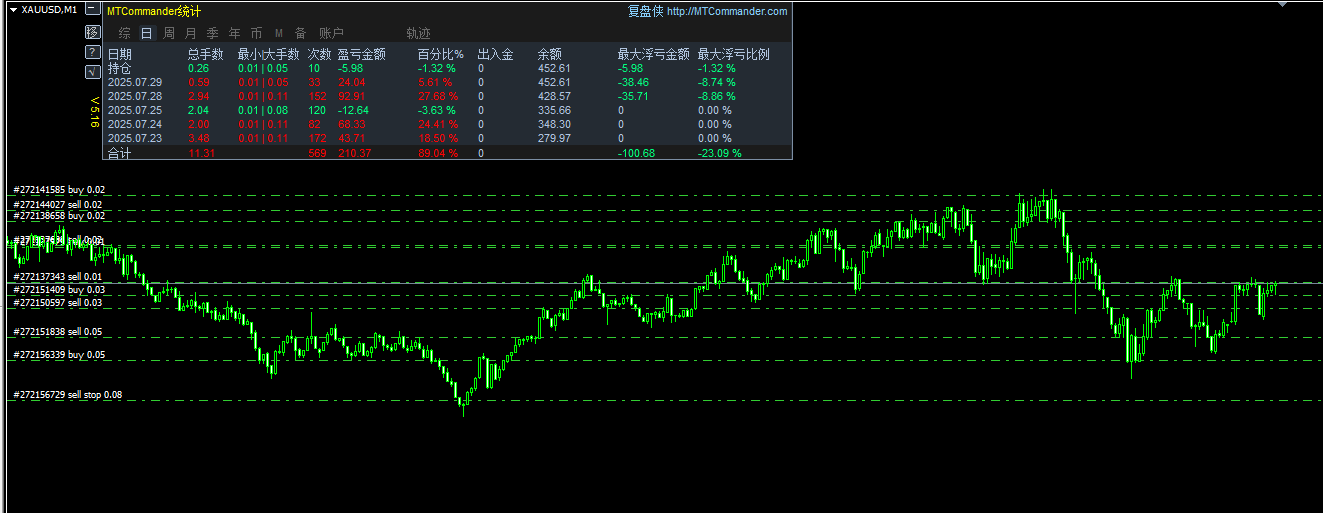Click max floating loss -100.68 in totals

coord(636,153)
